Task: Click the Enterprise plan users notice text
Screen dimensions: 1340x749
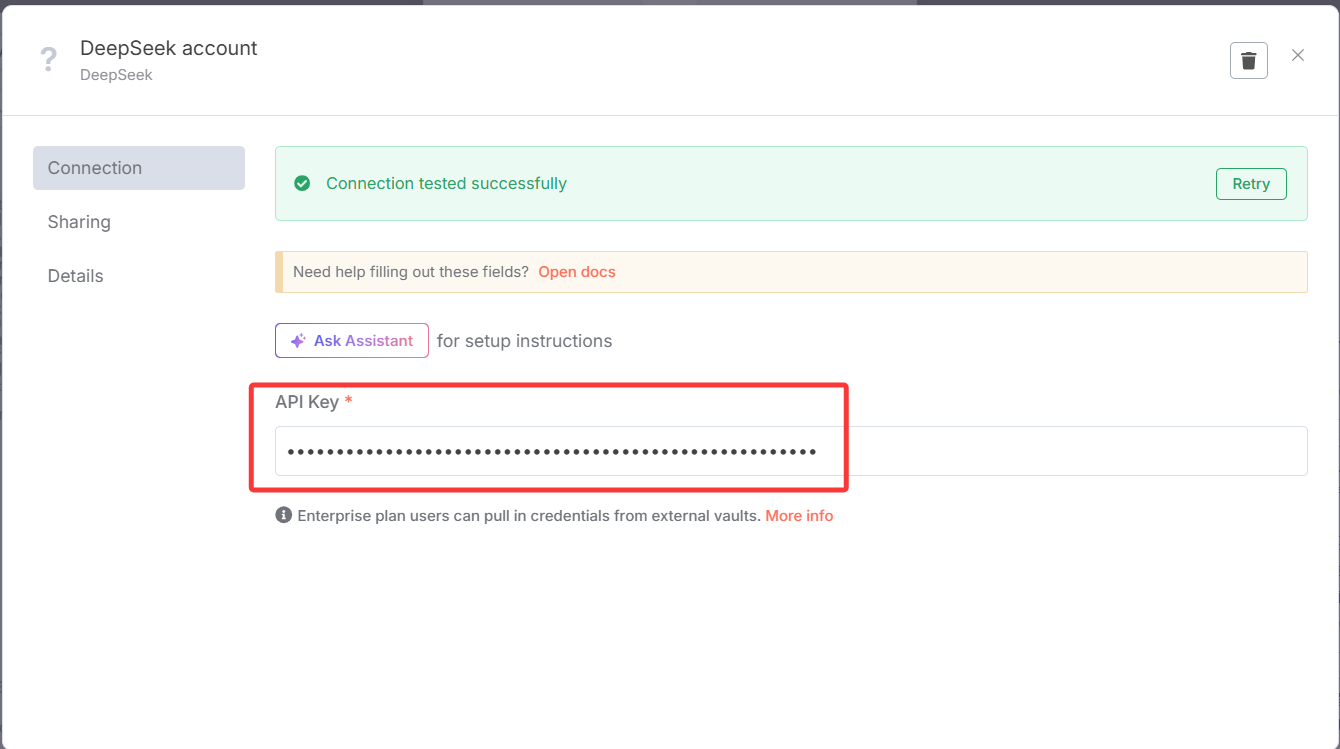Action: click(x=529, y=516)
